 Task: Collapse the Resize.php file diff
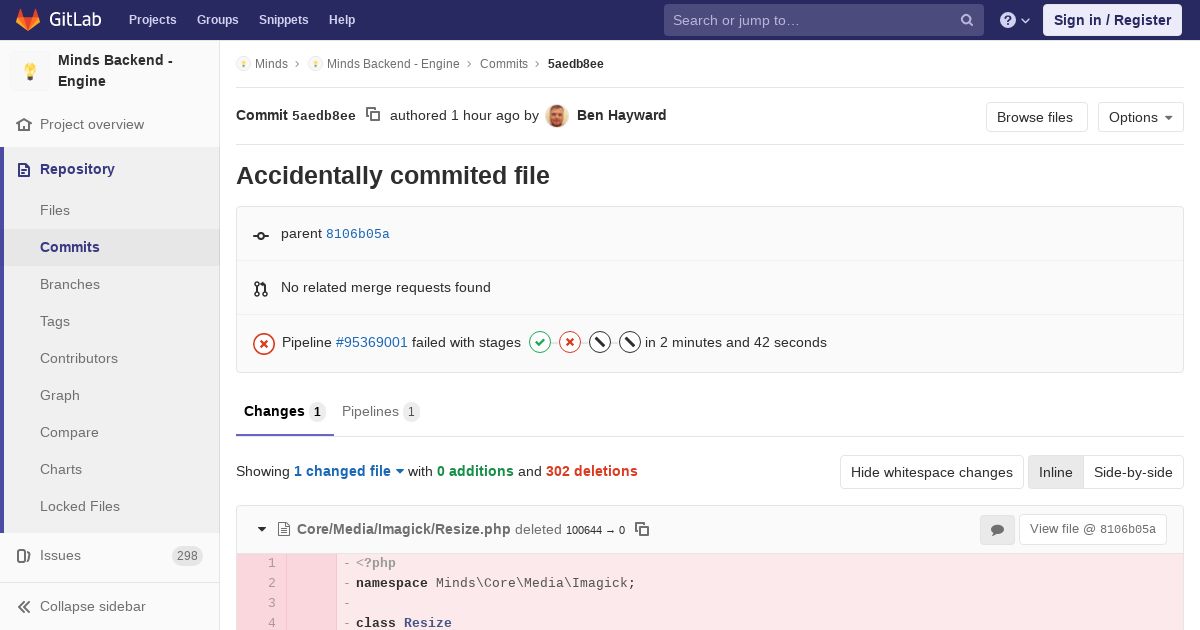pyautogui.click(x=262, y=529)
